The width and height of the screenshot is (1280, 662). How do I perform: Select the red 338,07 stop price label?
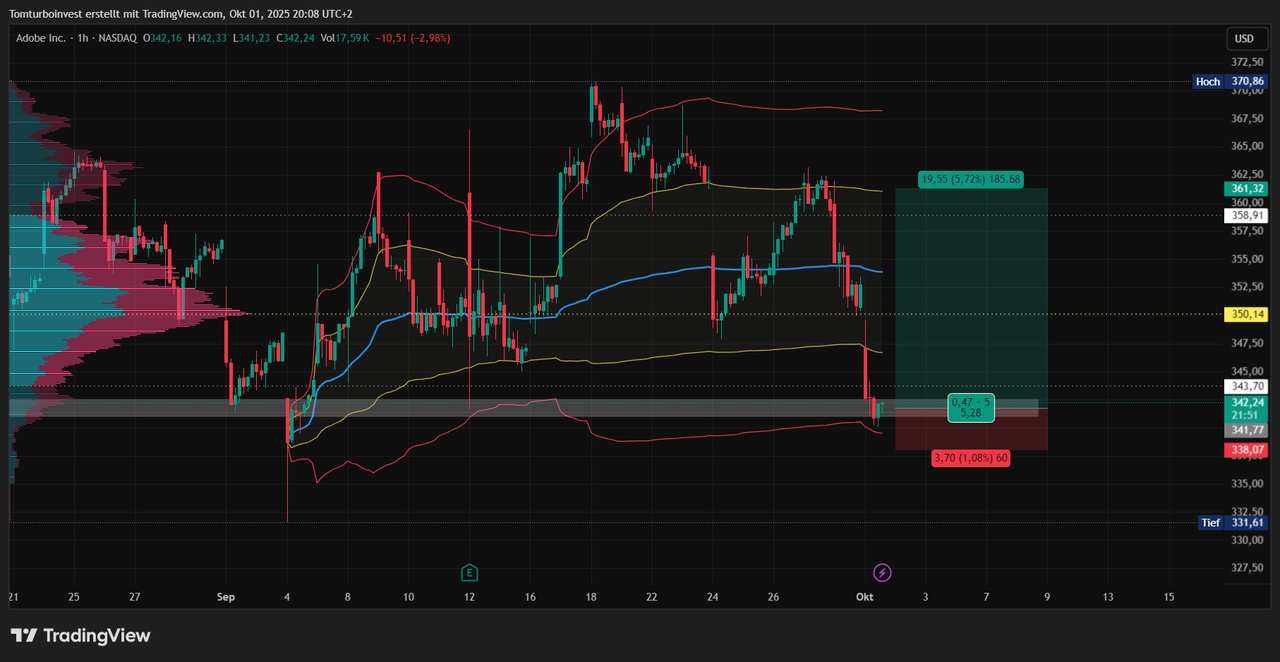point(1244,451)
